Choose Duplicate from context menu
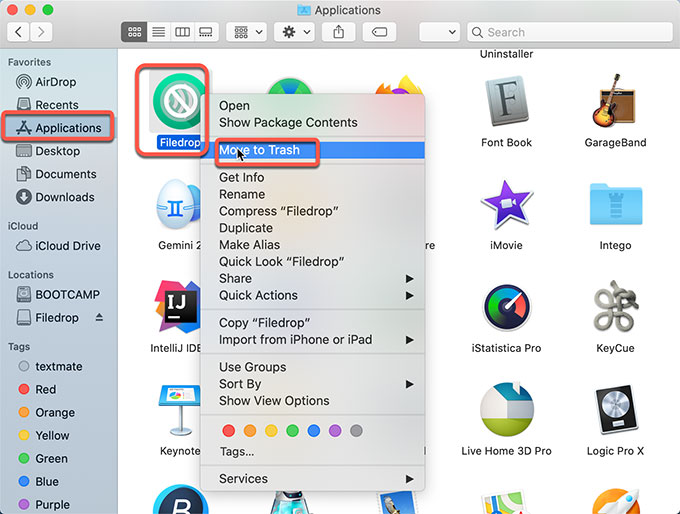The width and height of the screenshot is (680, 514). click(312, 228)
